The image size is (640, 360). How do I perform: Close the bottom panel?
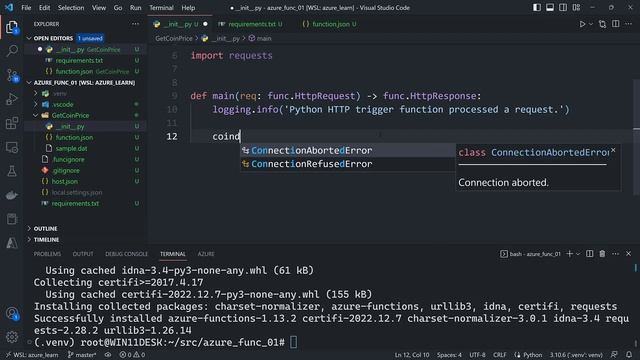[x=629, y=254]
